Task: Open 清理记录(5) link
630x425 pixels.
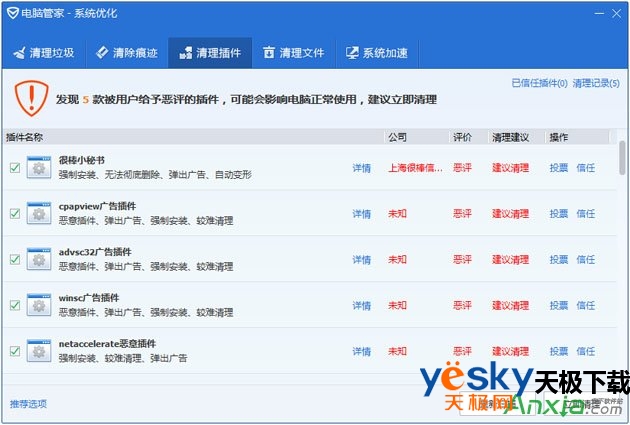Action: click(x=596, y=83)
